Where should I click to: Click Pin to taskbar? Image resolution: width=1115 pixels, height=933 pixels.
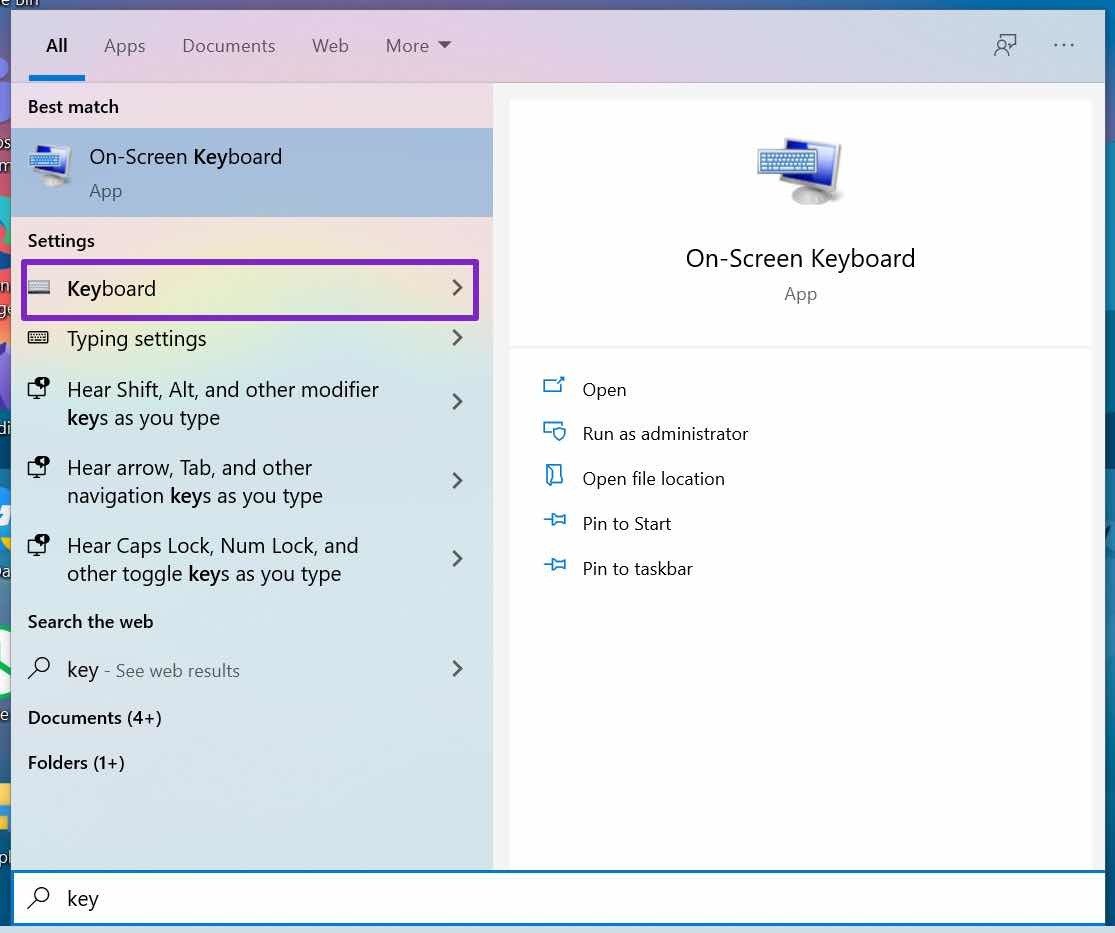tap(637, 569)
